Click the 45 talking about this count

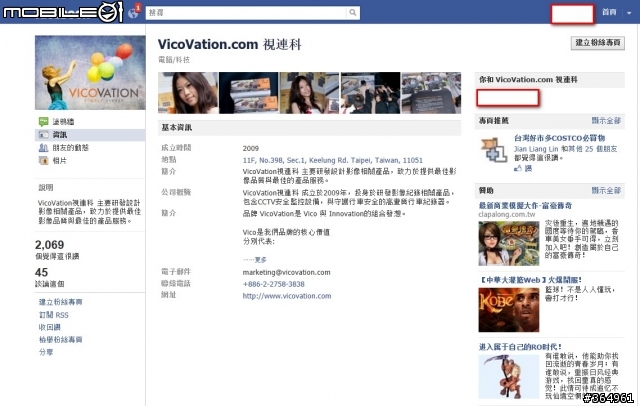42,272
